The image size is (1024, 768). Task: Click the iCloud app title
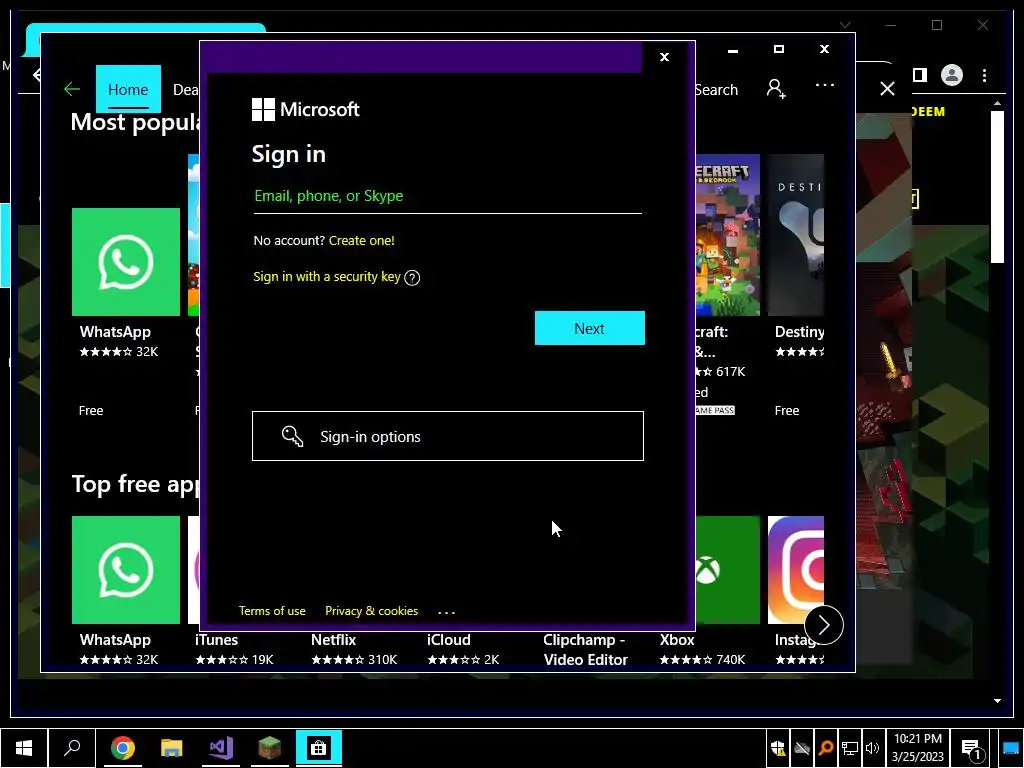coord(449,640)
